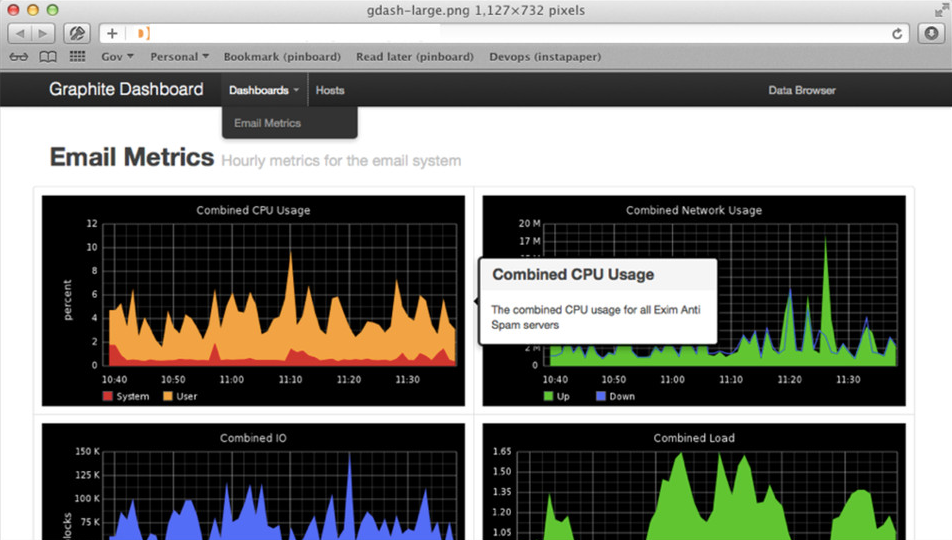This screenshot has width=952, height=540.
Task: Open the Reading List glasses icon
Action: click(x=18, y=57)
